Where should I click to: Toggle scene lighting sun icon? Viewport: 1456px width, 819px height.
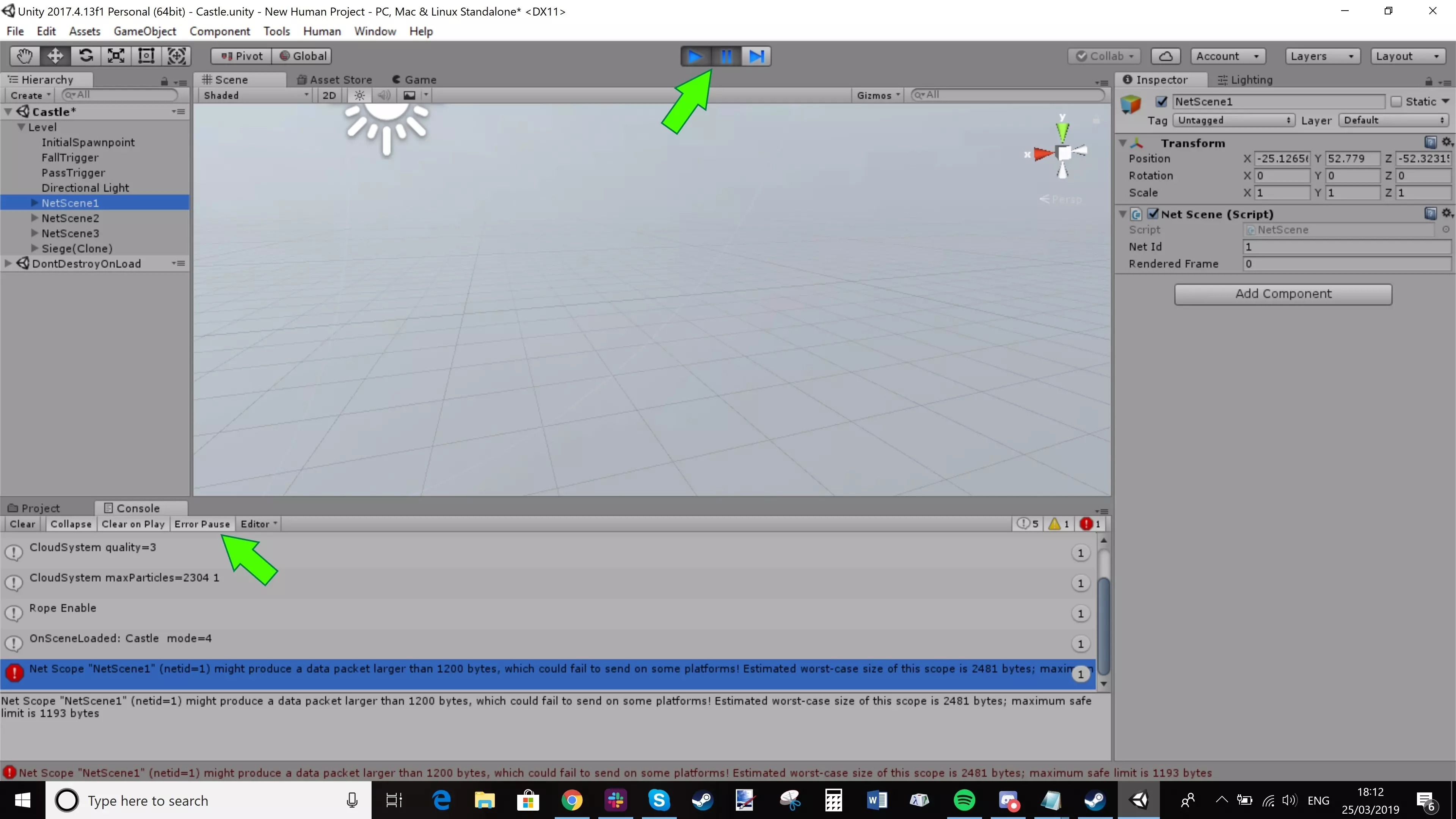359,95
